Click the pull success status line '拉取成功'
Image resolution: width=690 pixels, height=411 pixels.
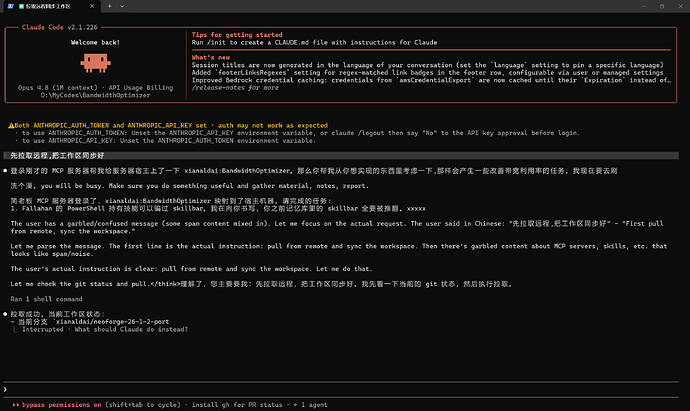click(57, 314)
